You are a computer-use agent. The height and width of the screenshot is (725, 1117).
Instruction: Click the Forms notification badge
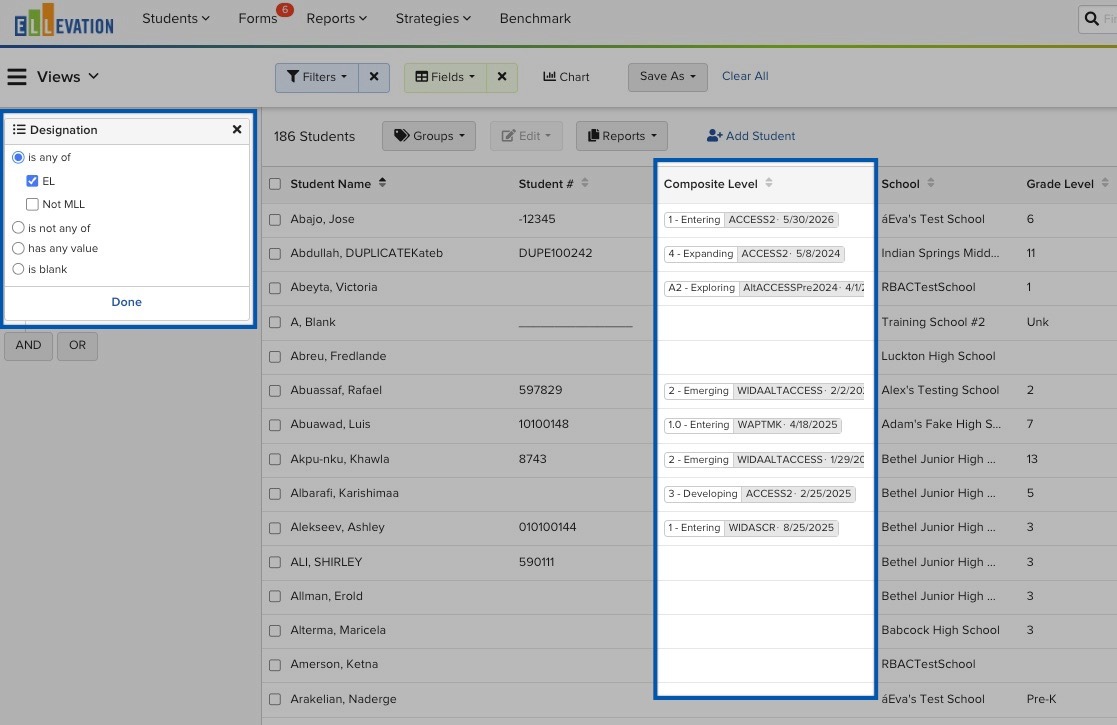[x=285, y=9]
